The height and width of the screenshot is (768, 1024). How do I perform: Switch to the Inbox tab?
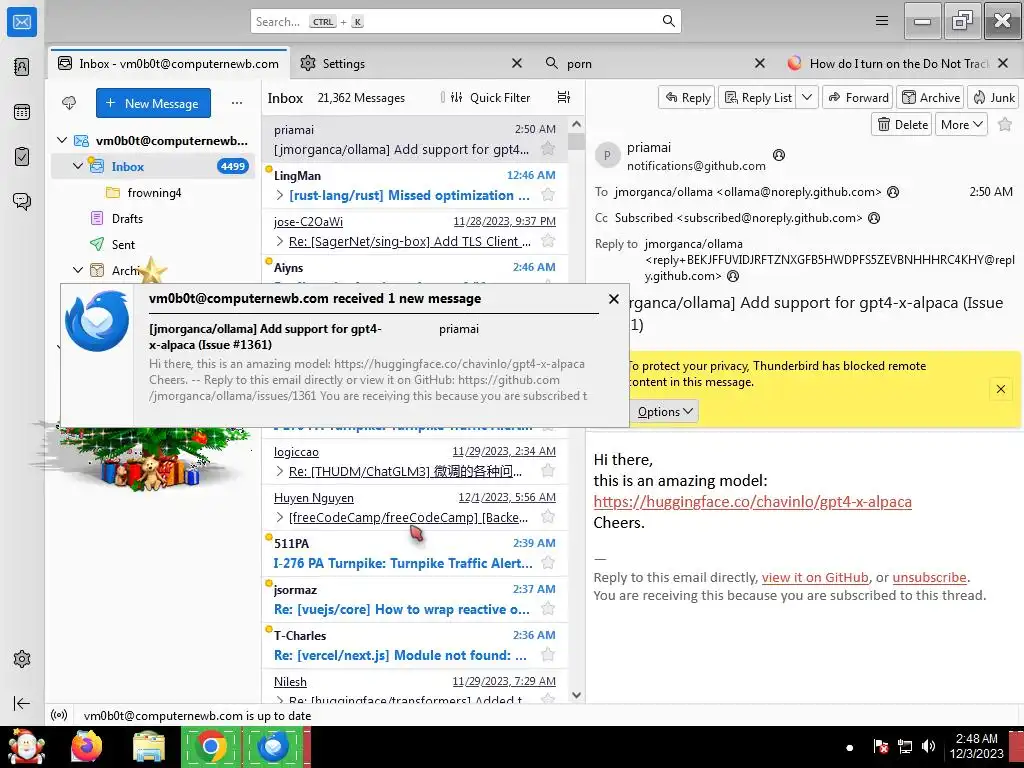click(x=168, y=63)
